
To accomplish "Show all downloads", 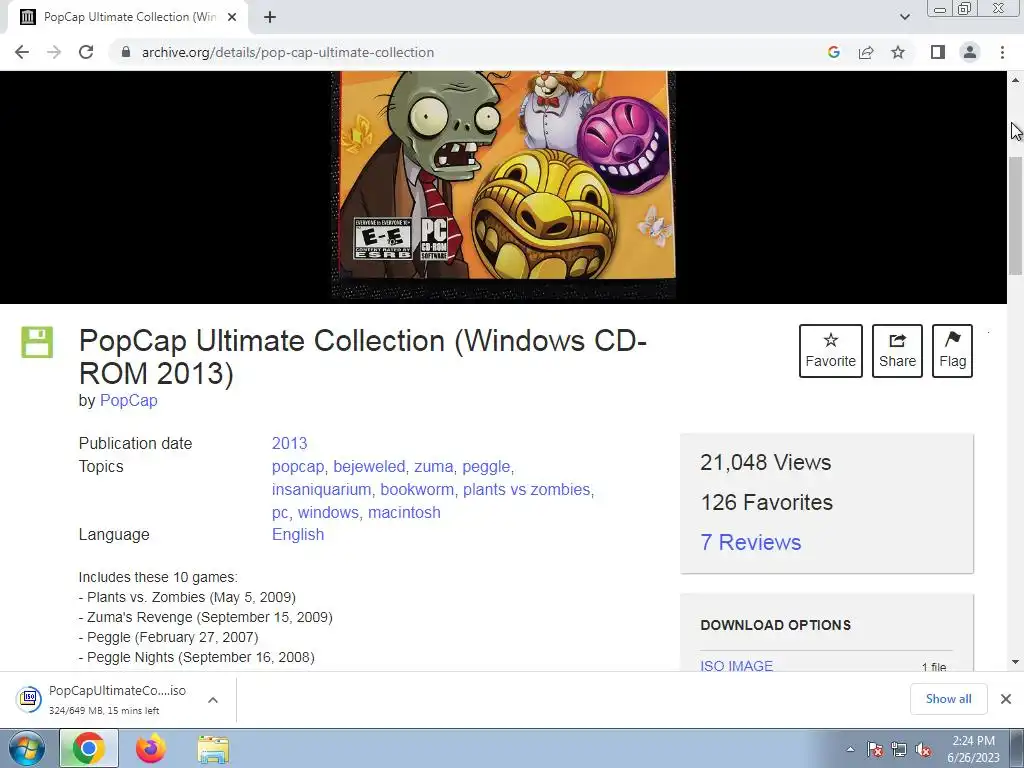I will click(x=948, y=699).
